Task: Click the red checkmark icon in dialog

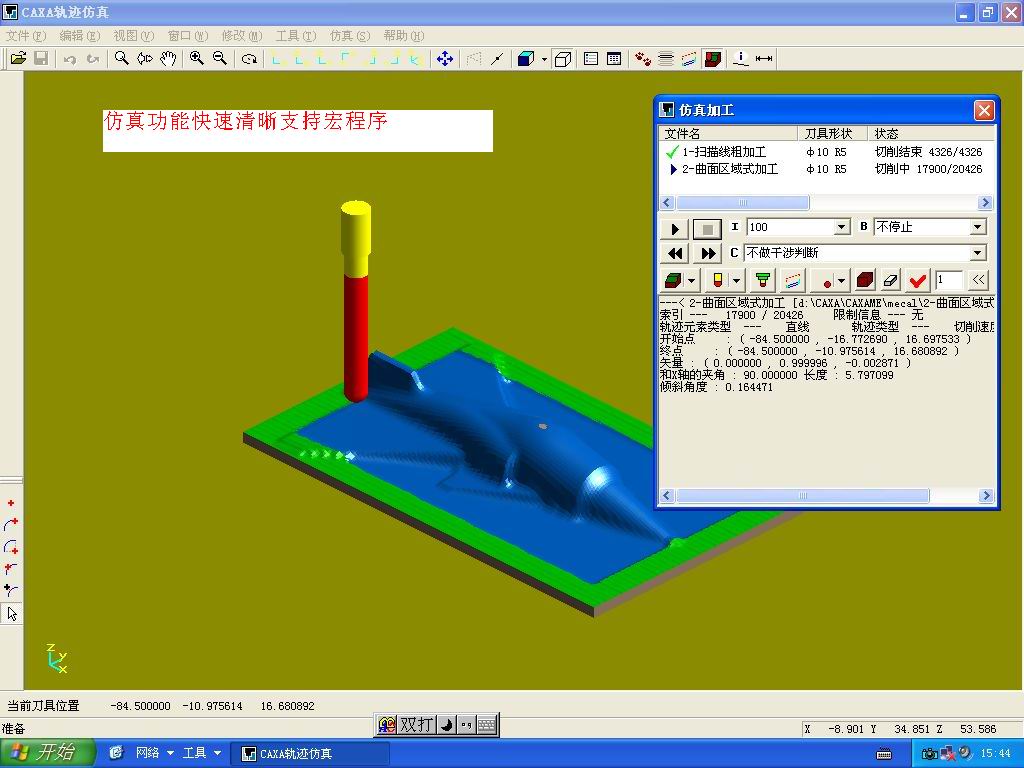Action: point(918,281)
